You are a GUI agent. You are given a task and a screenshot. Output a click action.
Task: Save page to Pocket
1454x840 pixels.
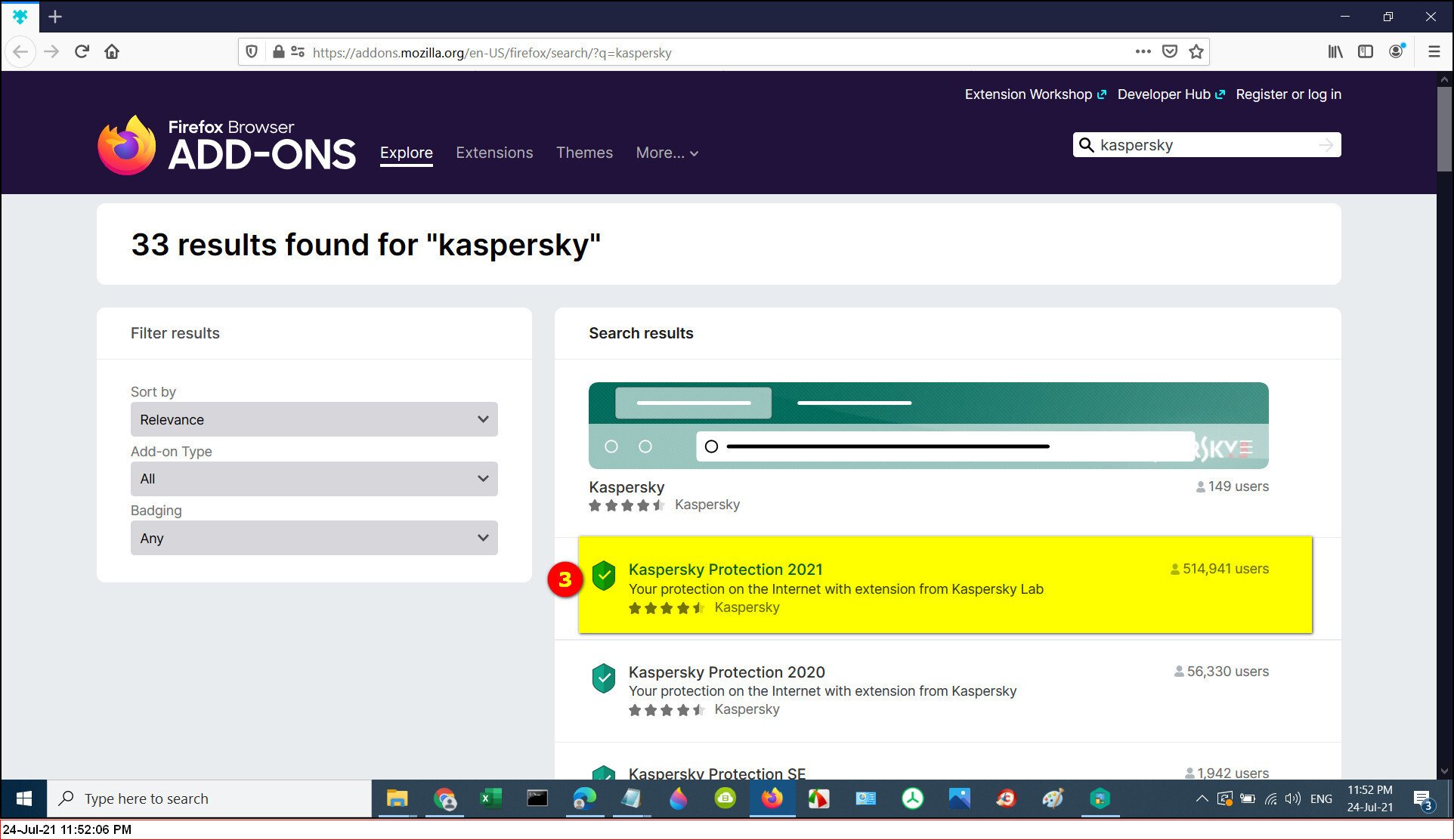1169,51
